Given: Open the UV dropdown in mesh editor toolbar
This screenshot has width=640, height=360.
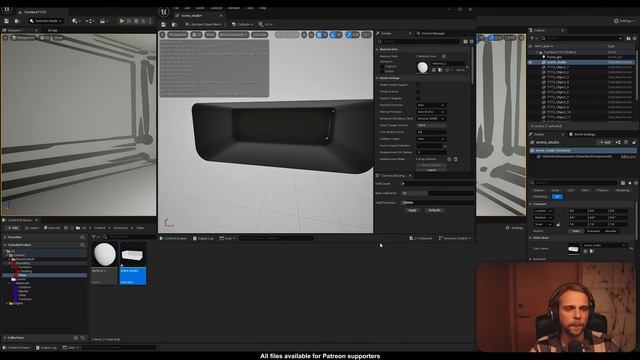Looking at the screenshot, I should point(264,24).
